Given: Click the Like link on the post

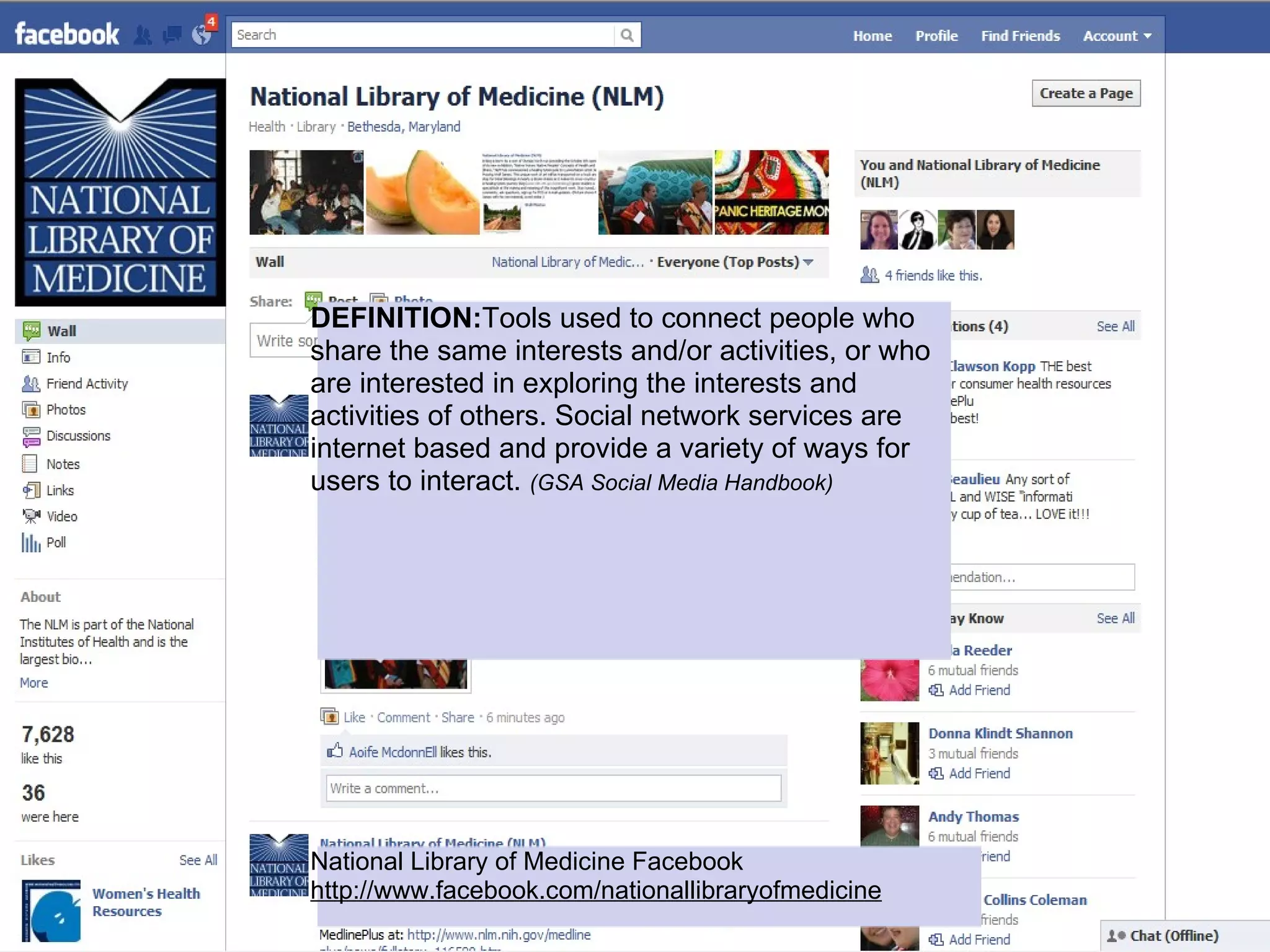Looking at the screenshot, I should 354,717.
